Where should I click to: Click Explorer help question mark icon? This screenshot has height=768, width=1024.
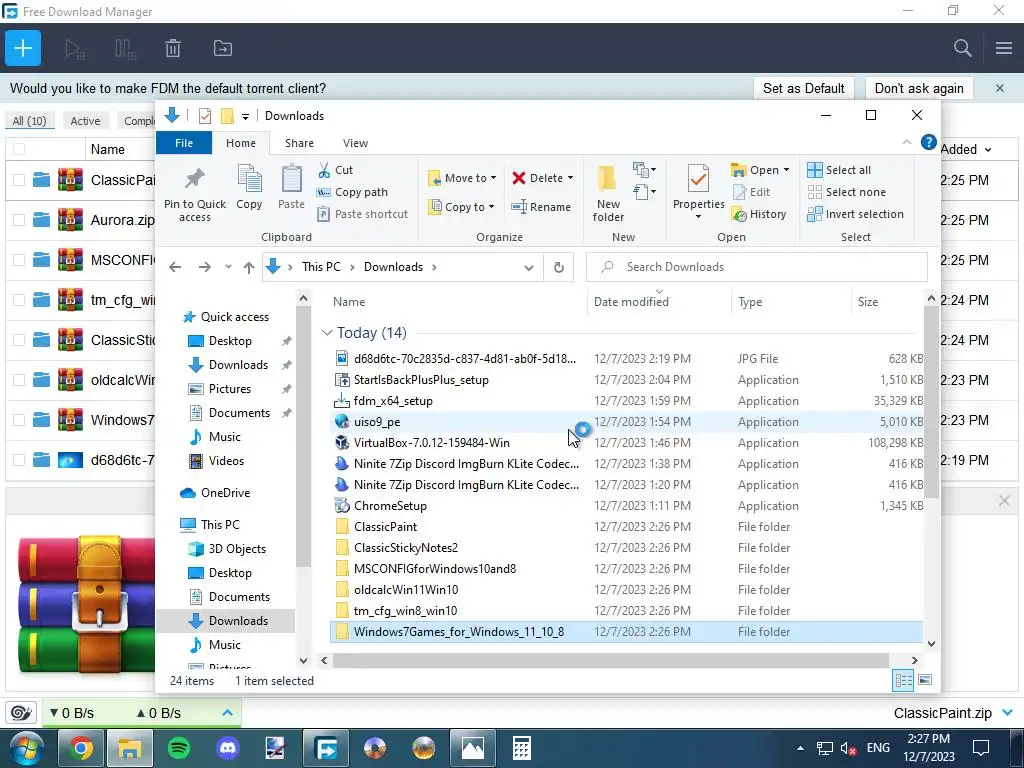(x=928, y=142)
